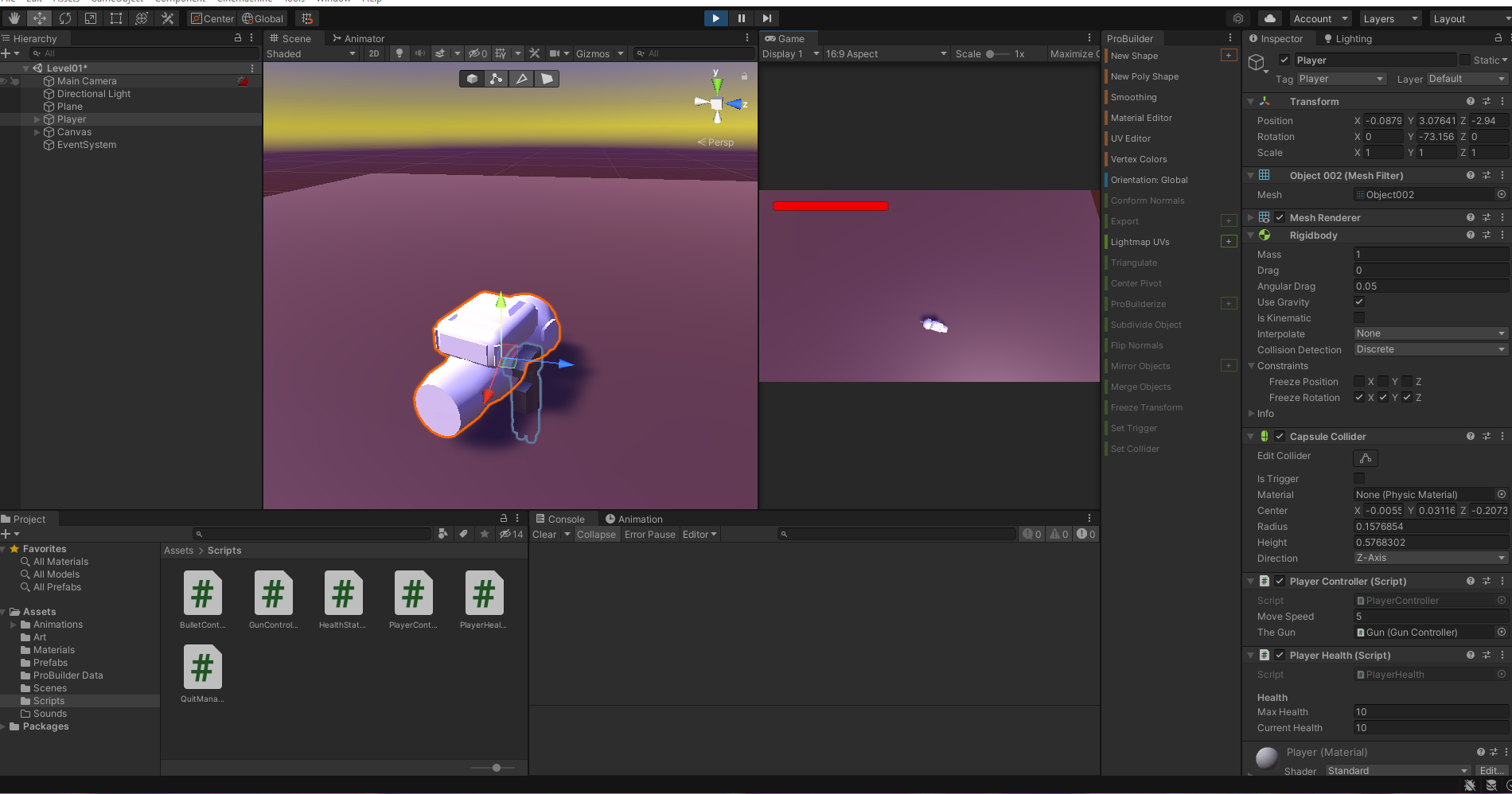The image size is (1512, 794).
Task: Open the Interpolate dropdown
Action: [1431, 333]
